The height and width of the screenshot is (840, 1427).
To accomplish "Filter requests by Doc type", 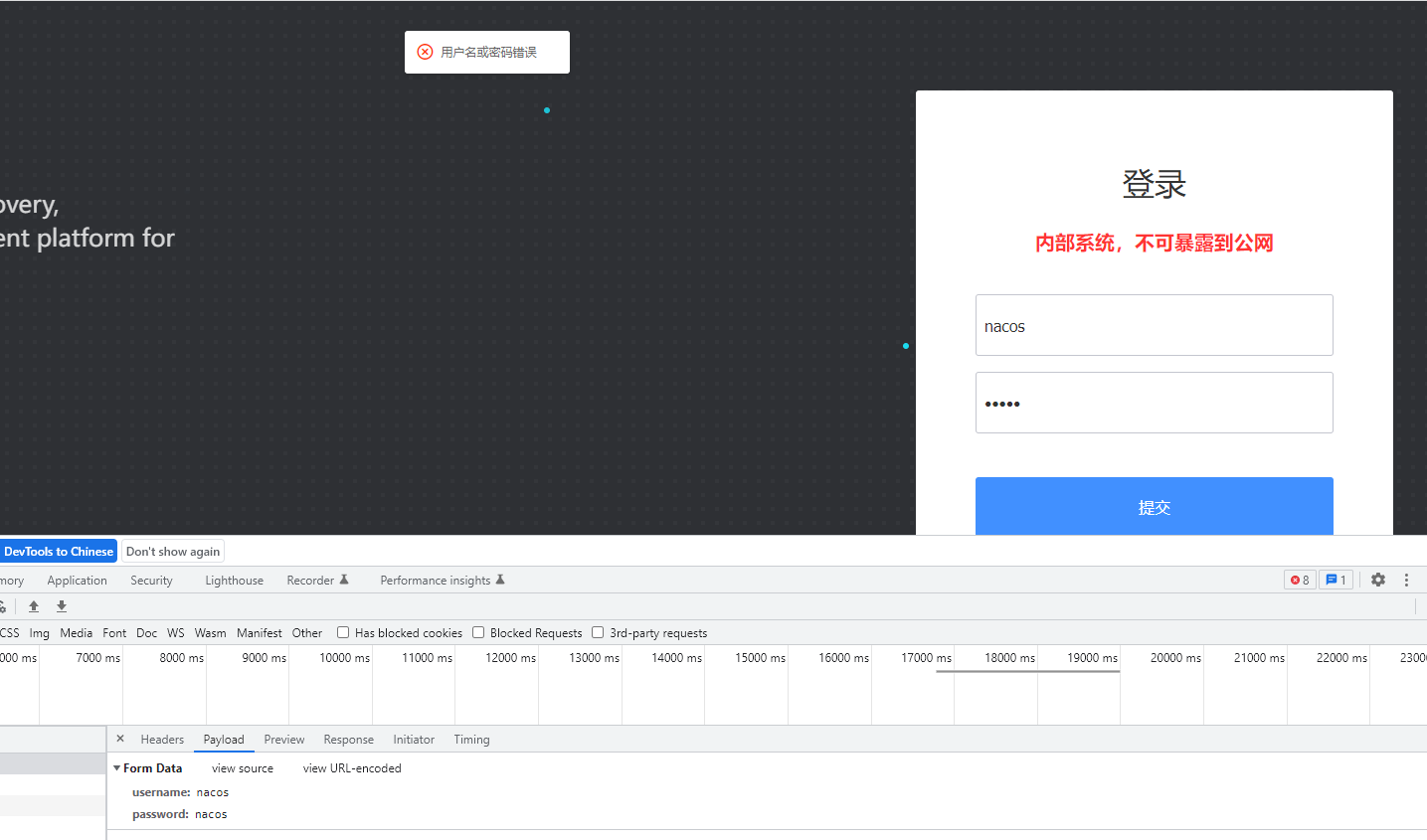I will pyautogui.click(x=146, y=633).
